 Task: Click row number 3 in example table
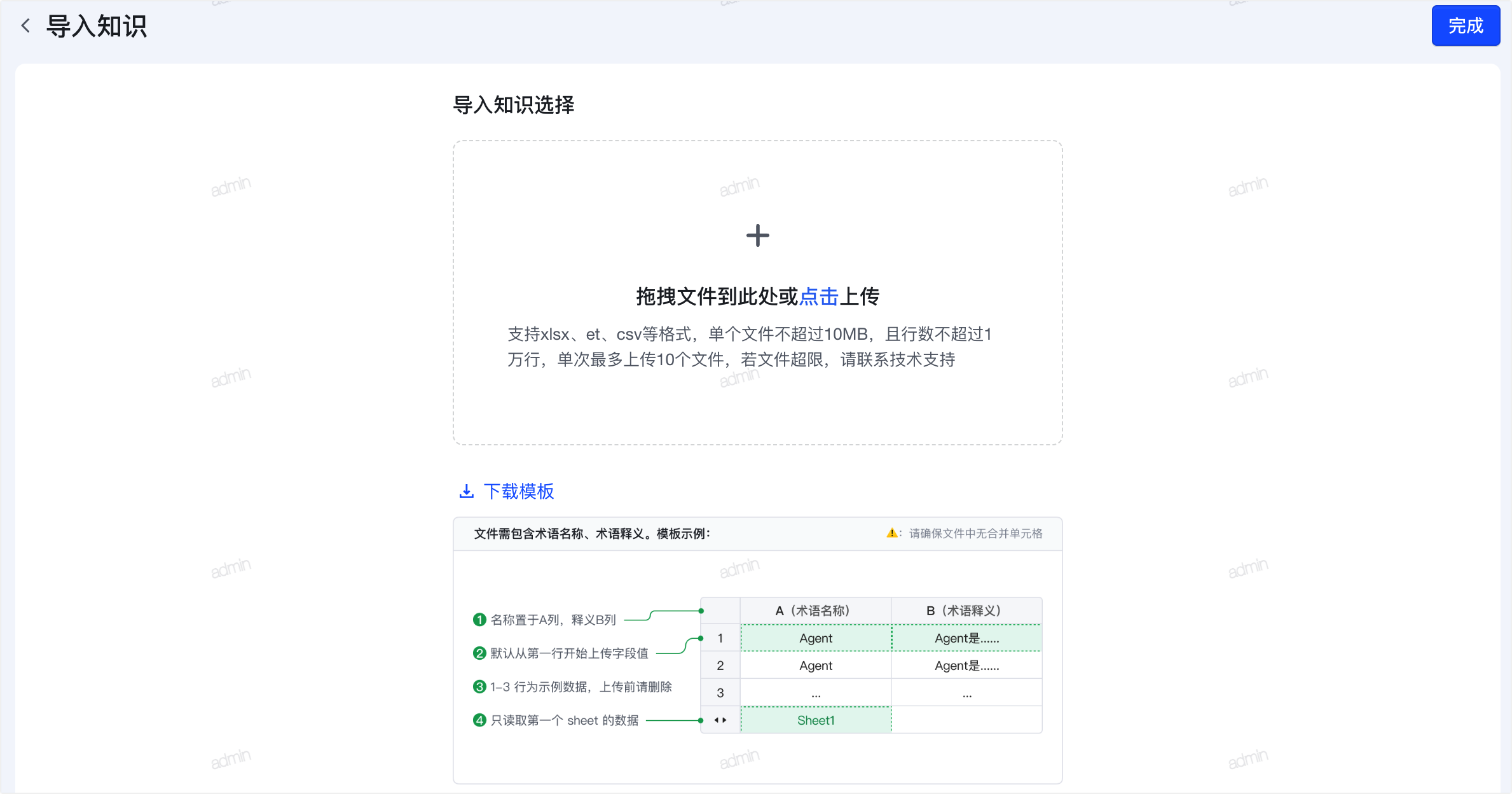click(720, 693)
